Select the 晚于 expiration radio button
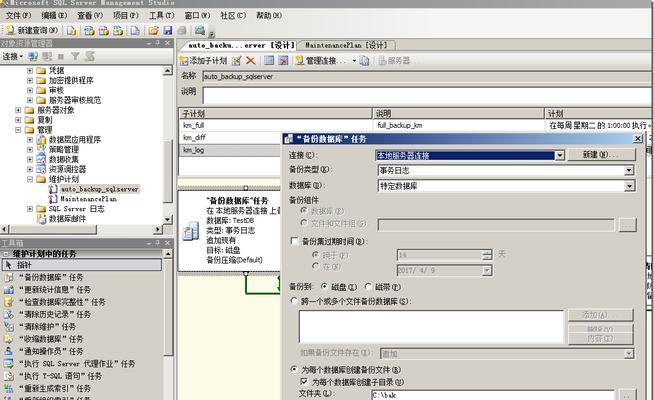 click(x=315, y=254)
